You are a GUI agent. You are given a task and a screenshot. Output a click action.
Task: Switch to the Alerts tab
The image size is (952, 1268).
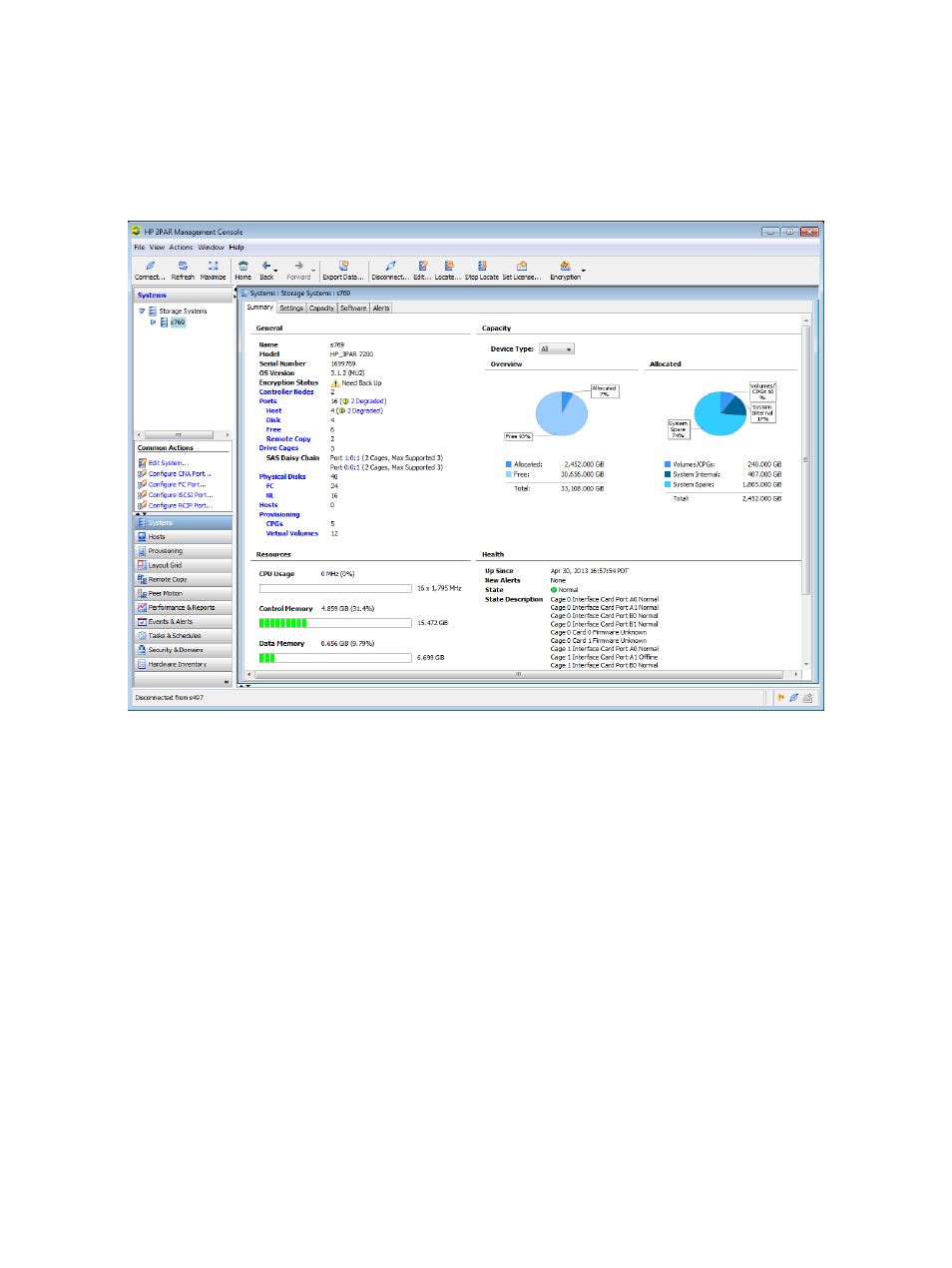click(x=381, y=309)
